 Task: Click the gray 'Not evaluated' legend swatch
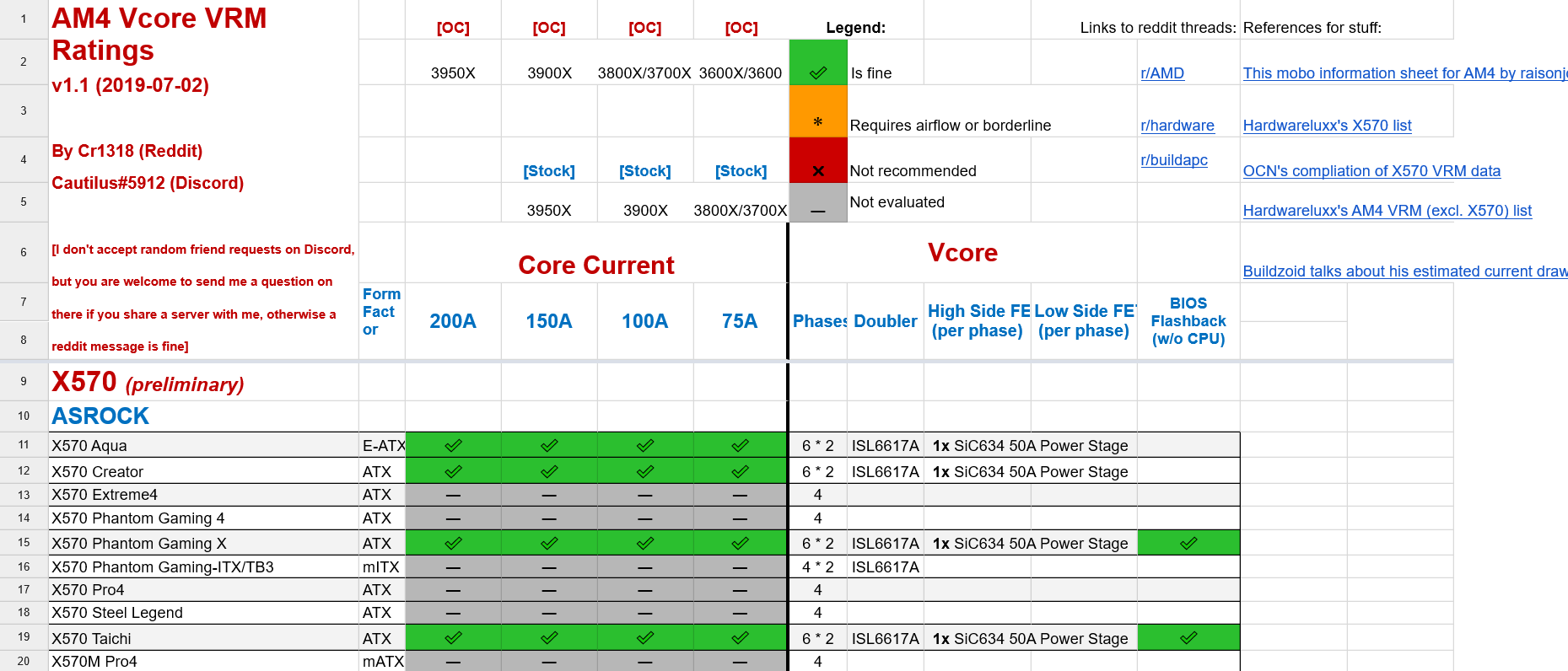(x=818, y=203)
